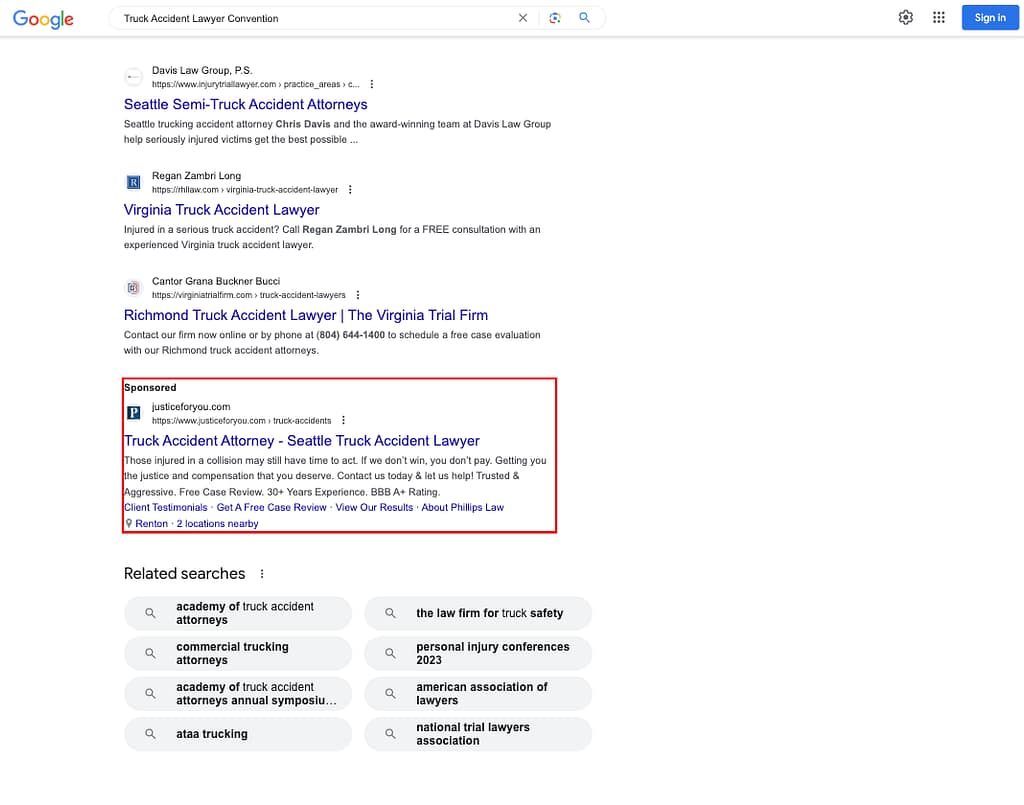Viewport: 1024px width, 805px height.
Task: Search personal injury conferences 2023
Action: coord(478,654)
